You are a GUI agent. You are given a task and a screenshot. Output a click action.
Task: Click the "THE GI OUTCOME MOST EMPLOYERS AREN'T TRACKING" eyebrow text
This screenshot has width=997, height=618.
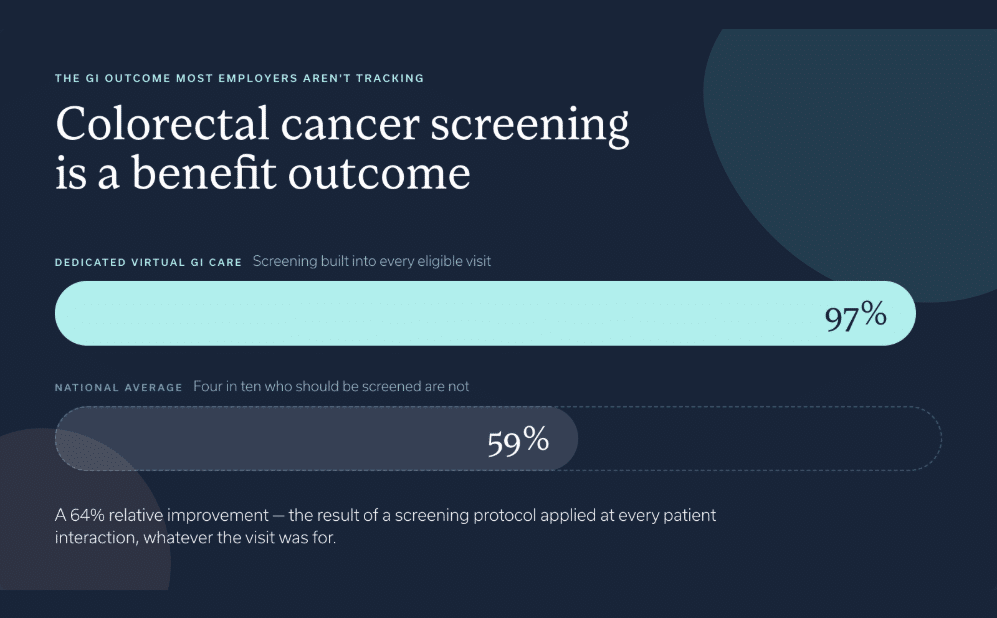(239, 78)
